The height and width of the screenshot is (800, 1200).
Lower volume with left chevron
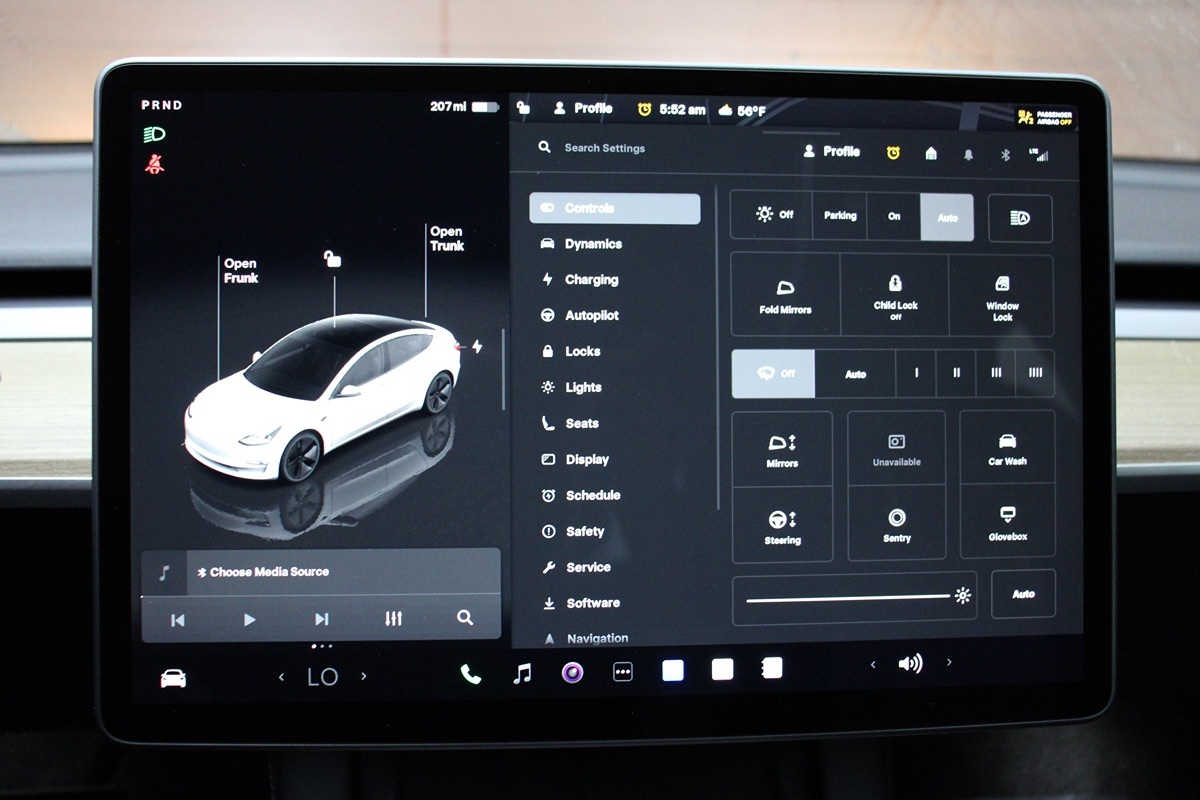pos(873,664)
